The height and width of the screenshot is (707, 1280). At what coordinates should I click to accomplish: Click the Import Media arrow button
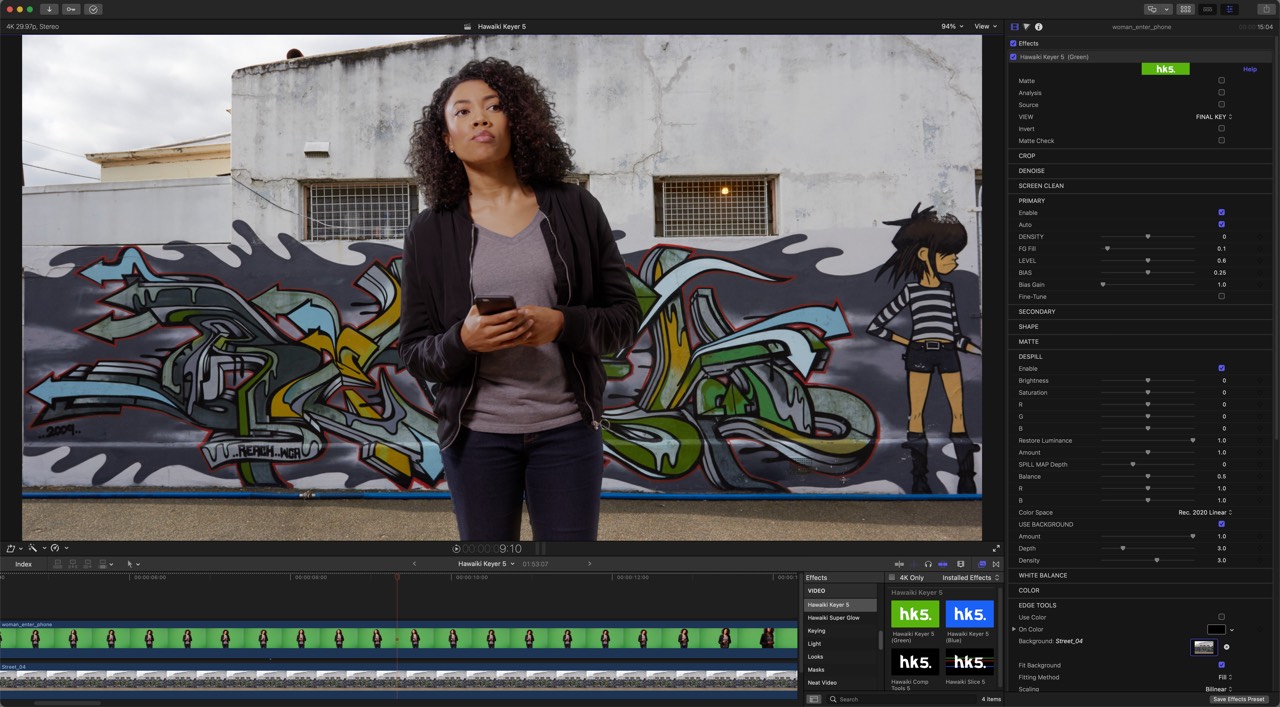tap(49, 9)
